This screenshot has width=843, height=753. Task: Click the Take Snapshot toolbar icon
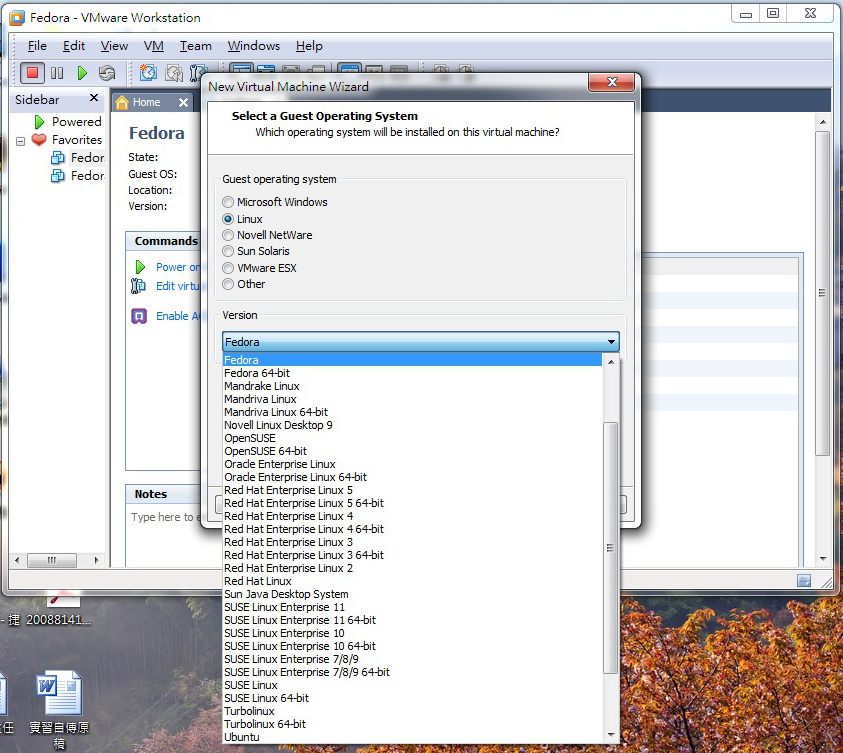(148, 73)
